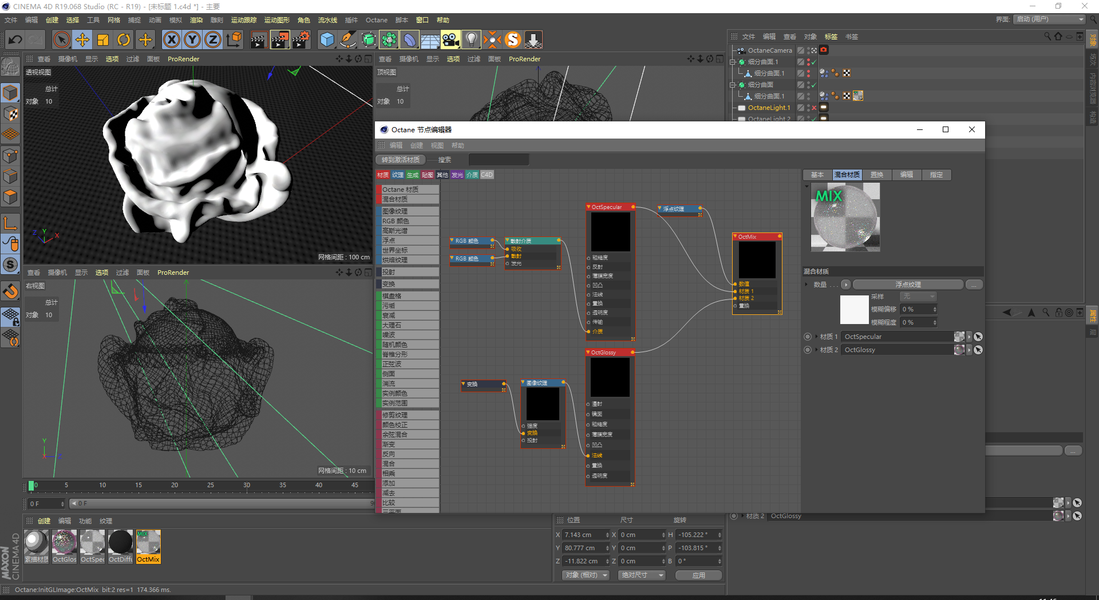
Task: Click the orange S plugin icon in toolbar
Action: (513, 40)
